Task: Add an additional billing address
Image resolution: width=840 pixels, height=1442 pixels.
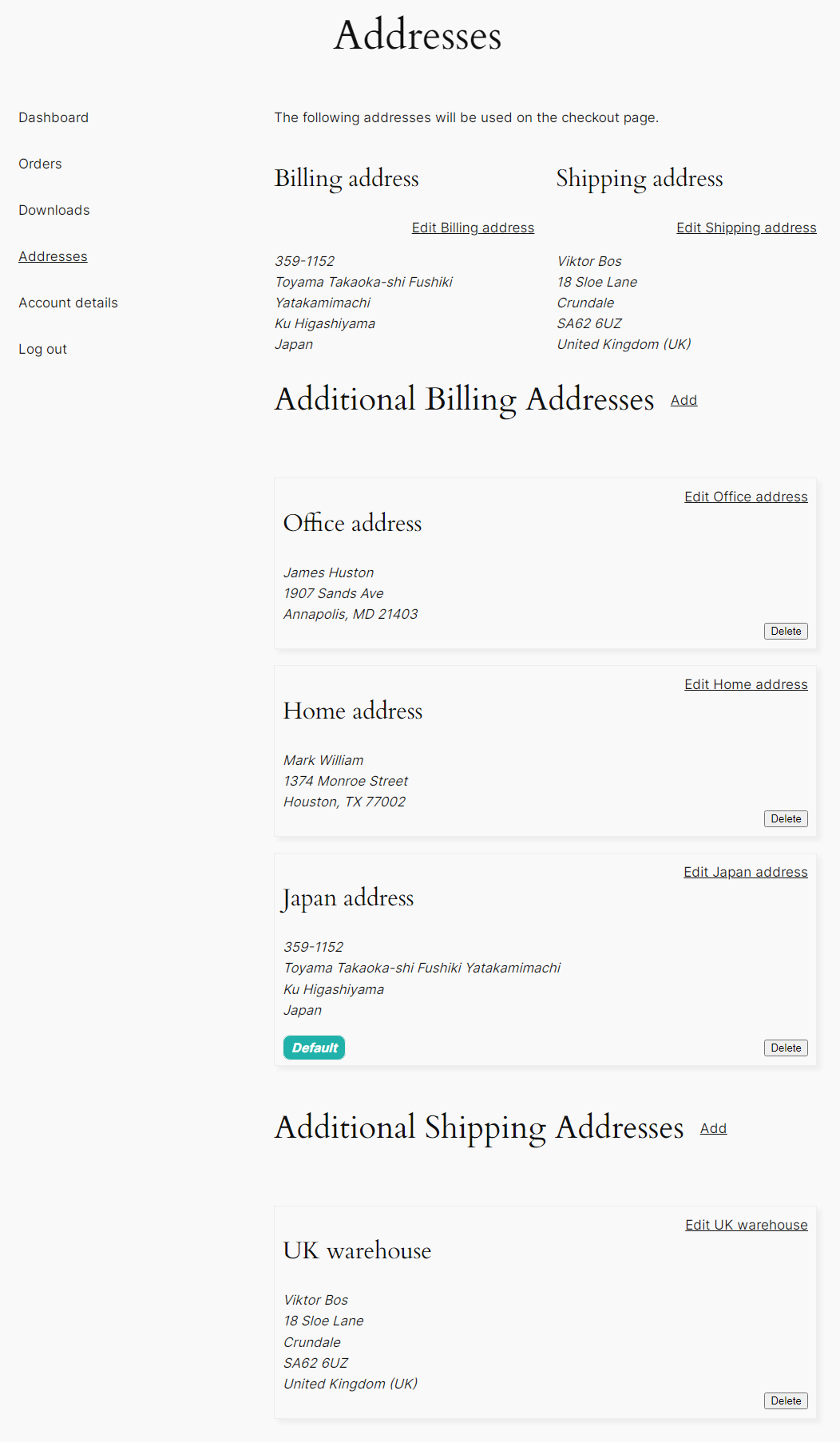Action: point(683,400)
